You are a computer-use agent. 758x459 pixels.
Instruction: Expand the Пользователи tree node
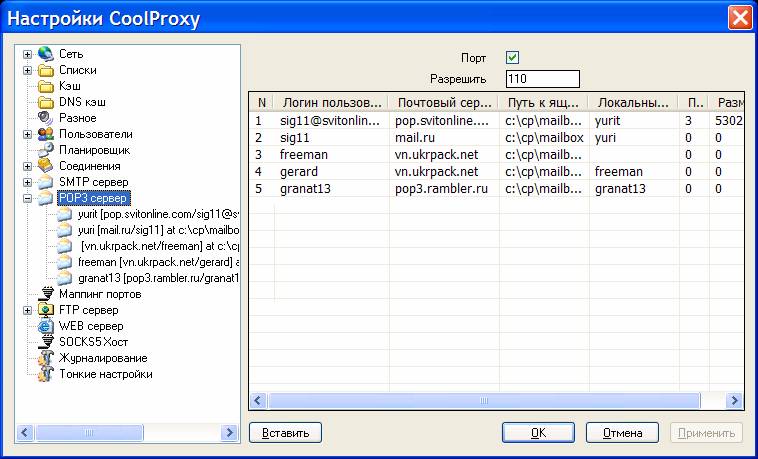[x=28, y=134]
